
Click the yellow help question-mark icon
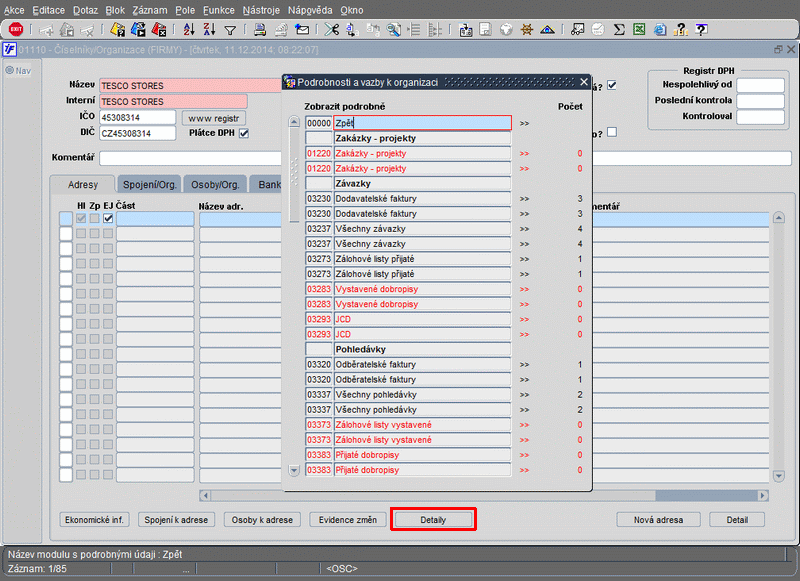point(681,30)
